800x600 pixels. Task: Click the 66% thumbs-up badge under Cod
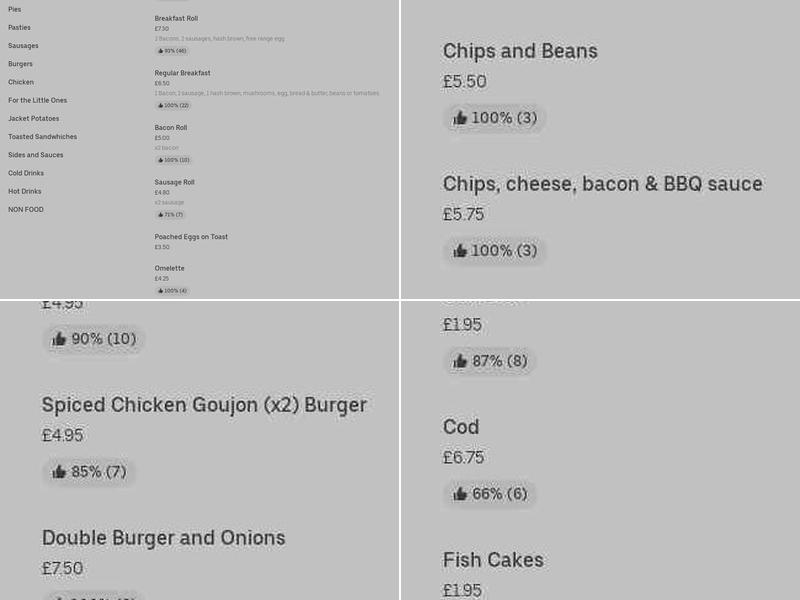490,493
